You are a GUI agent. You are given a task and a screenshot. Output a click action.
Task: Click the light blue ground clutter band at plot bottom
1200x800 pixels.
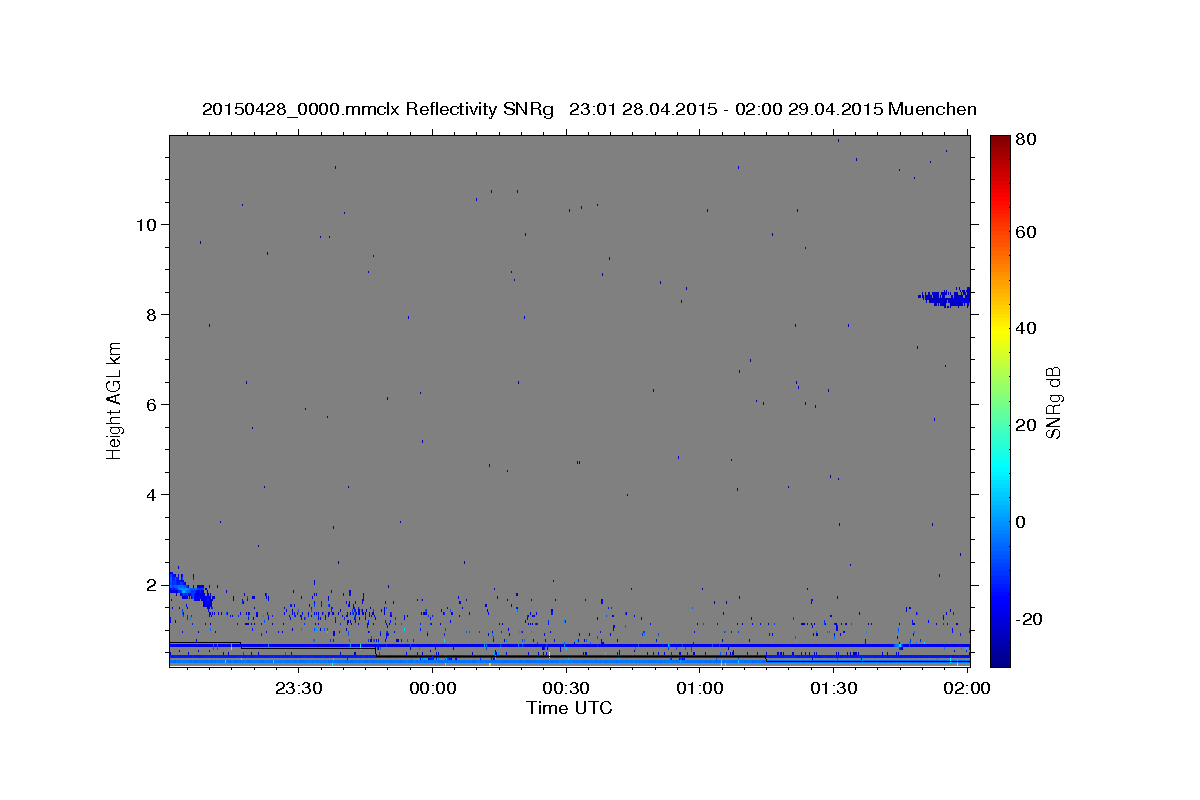[569, 661]
